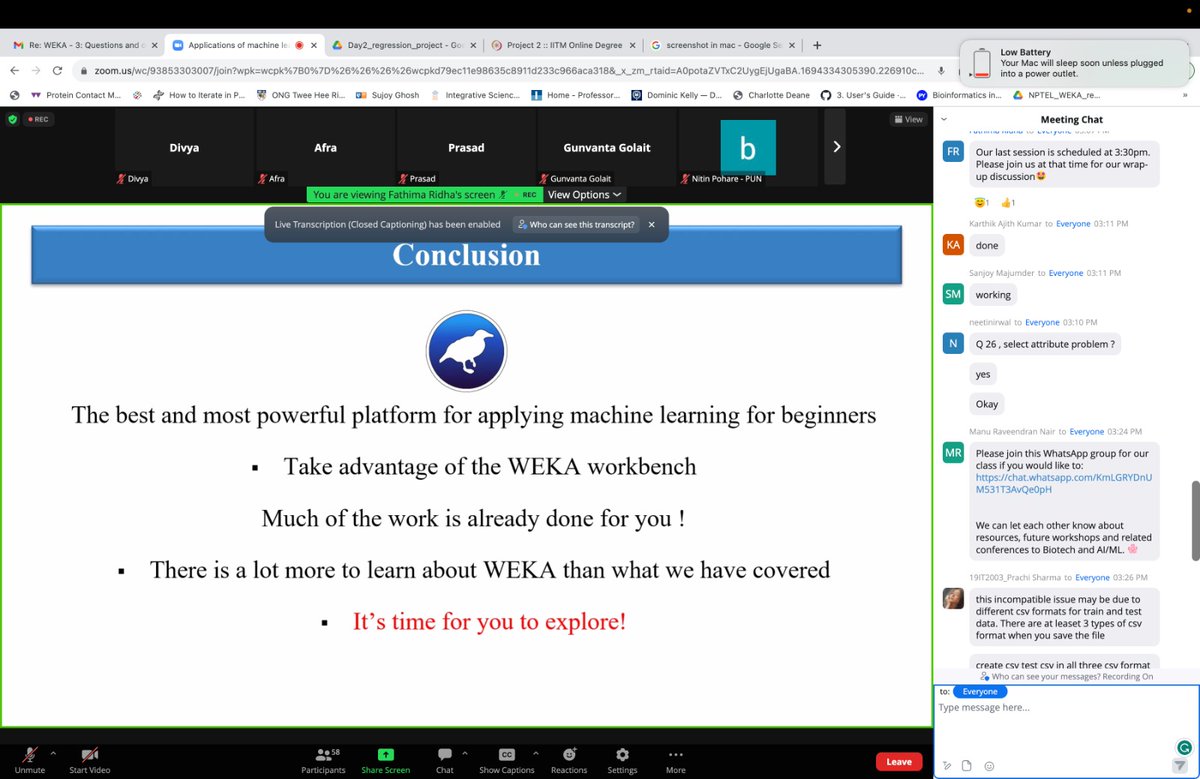1200x779 pixels.
Task: Close the Applications of machine learning tab
Action: (313, 45)
